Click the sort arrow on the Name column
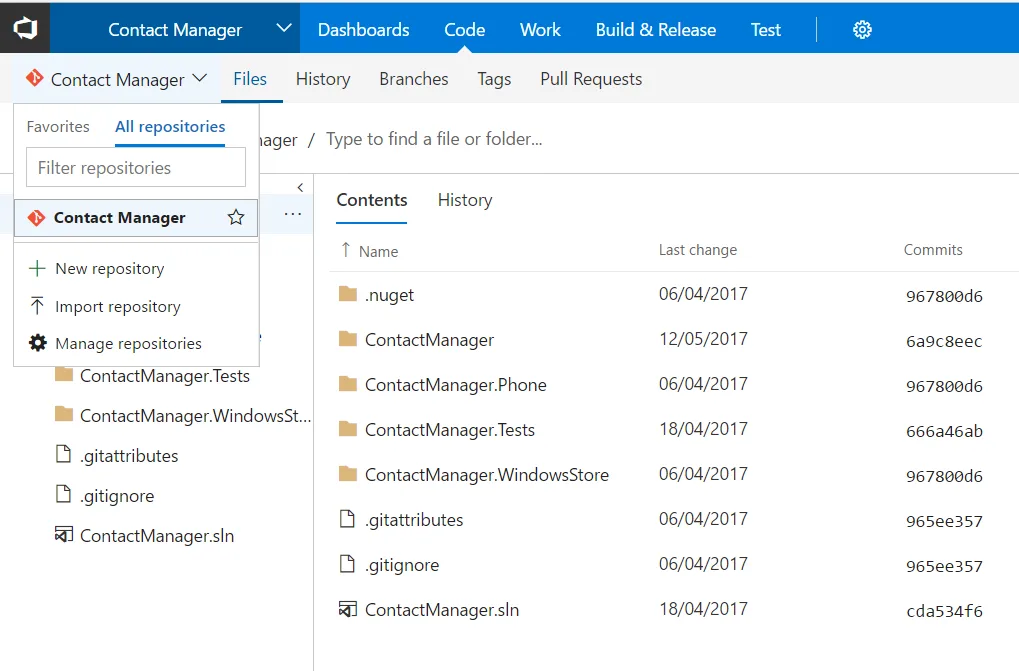1019x671 pixels. [344, 250]
